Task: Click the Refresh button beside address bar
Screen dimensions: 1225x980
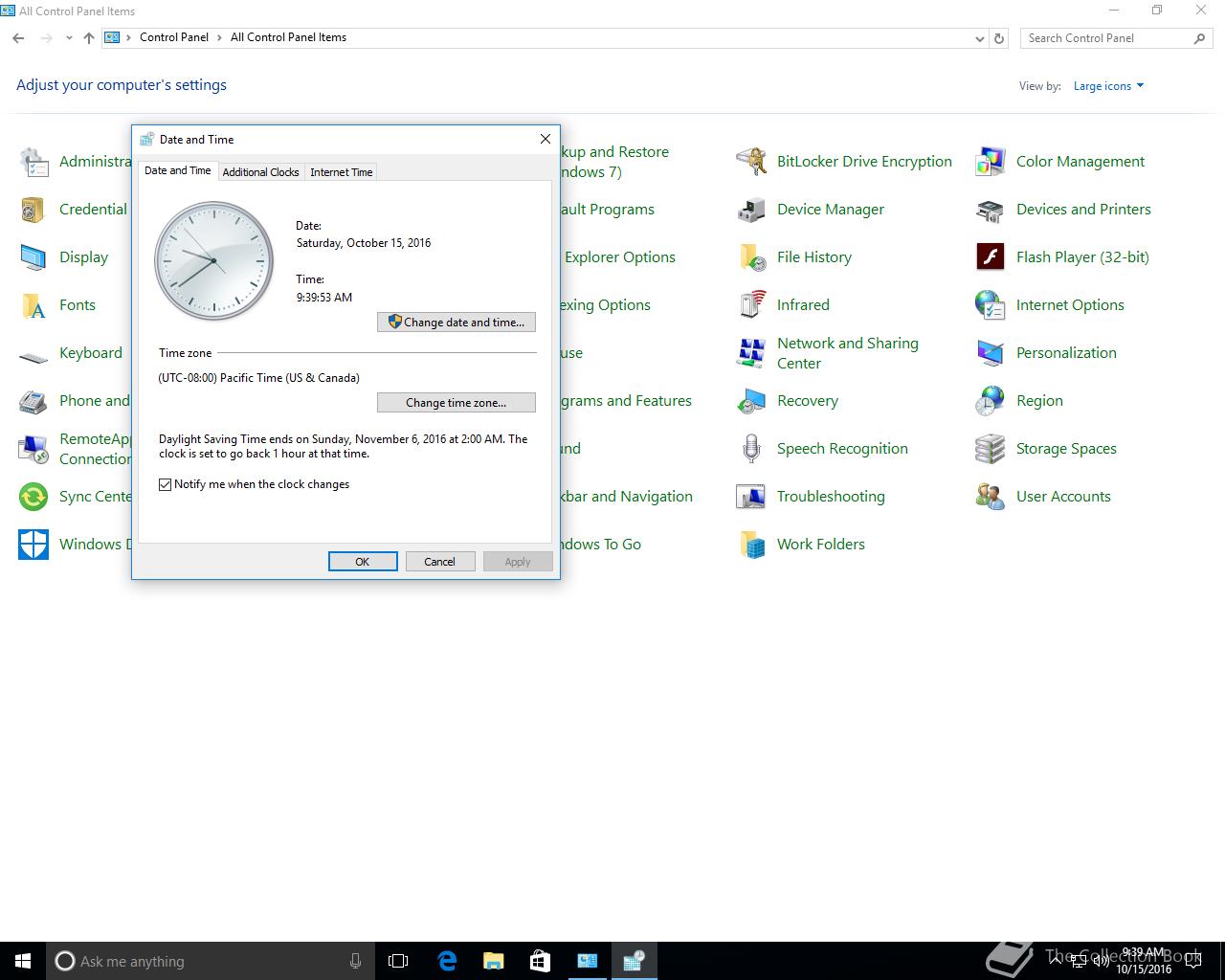Action: 999,38
